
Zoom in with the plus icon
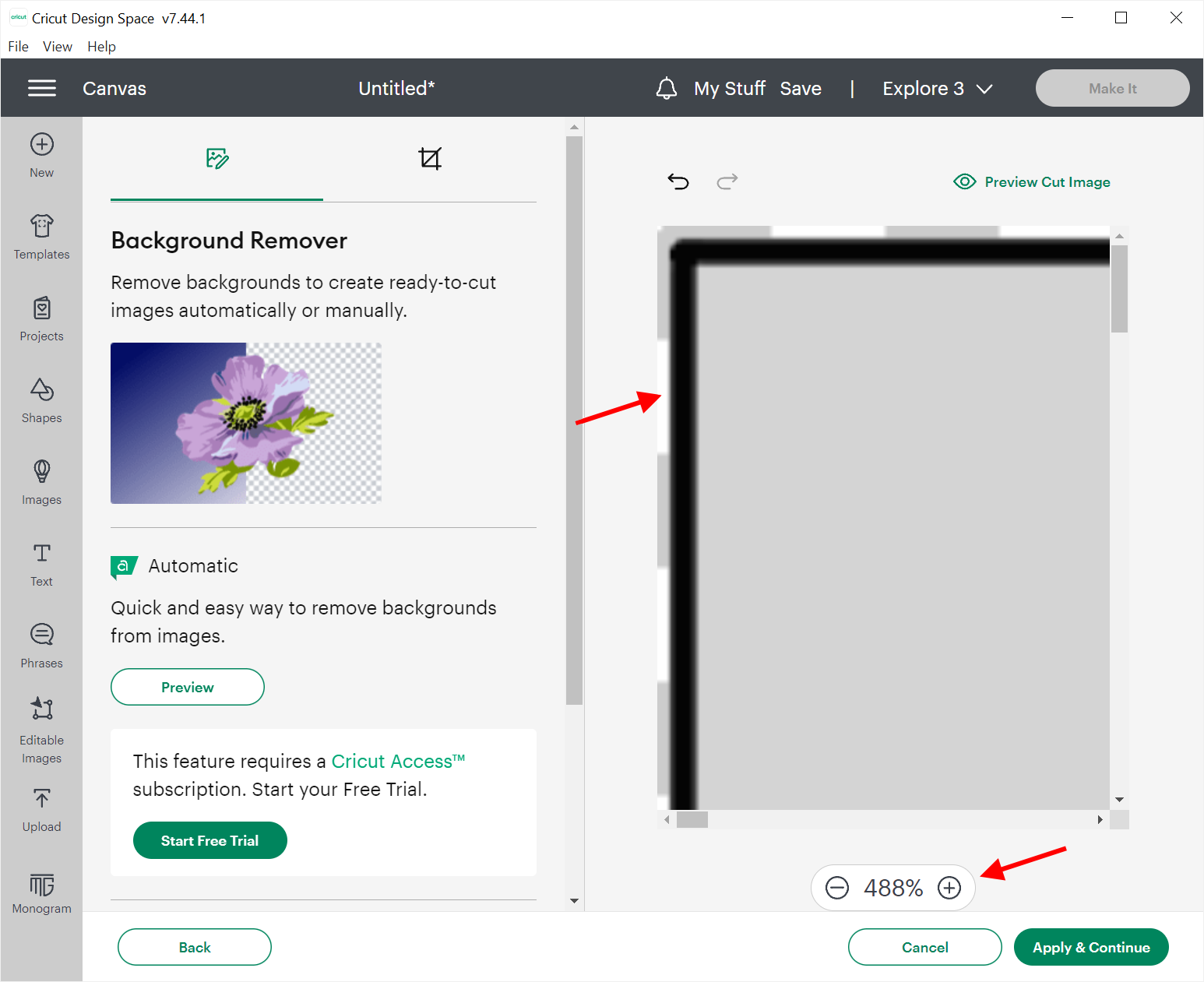pyautogui.click(x=949, y=888)
